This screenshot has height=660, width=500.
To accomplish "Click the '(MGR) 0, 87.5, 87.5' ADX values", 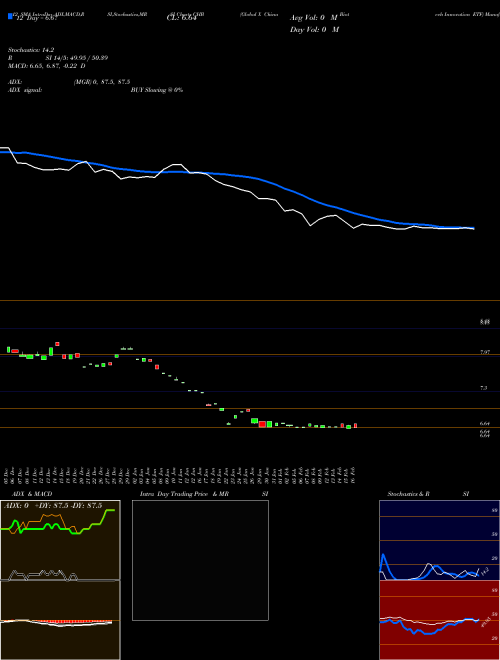I will 101,82.
